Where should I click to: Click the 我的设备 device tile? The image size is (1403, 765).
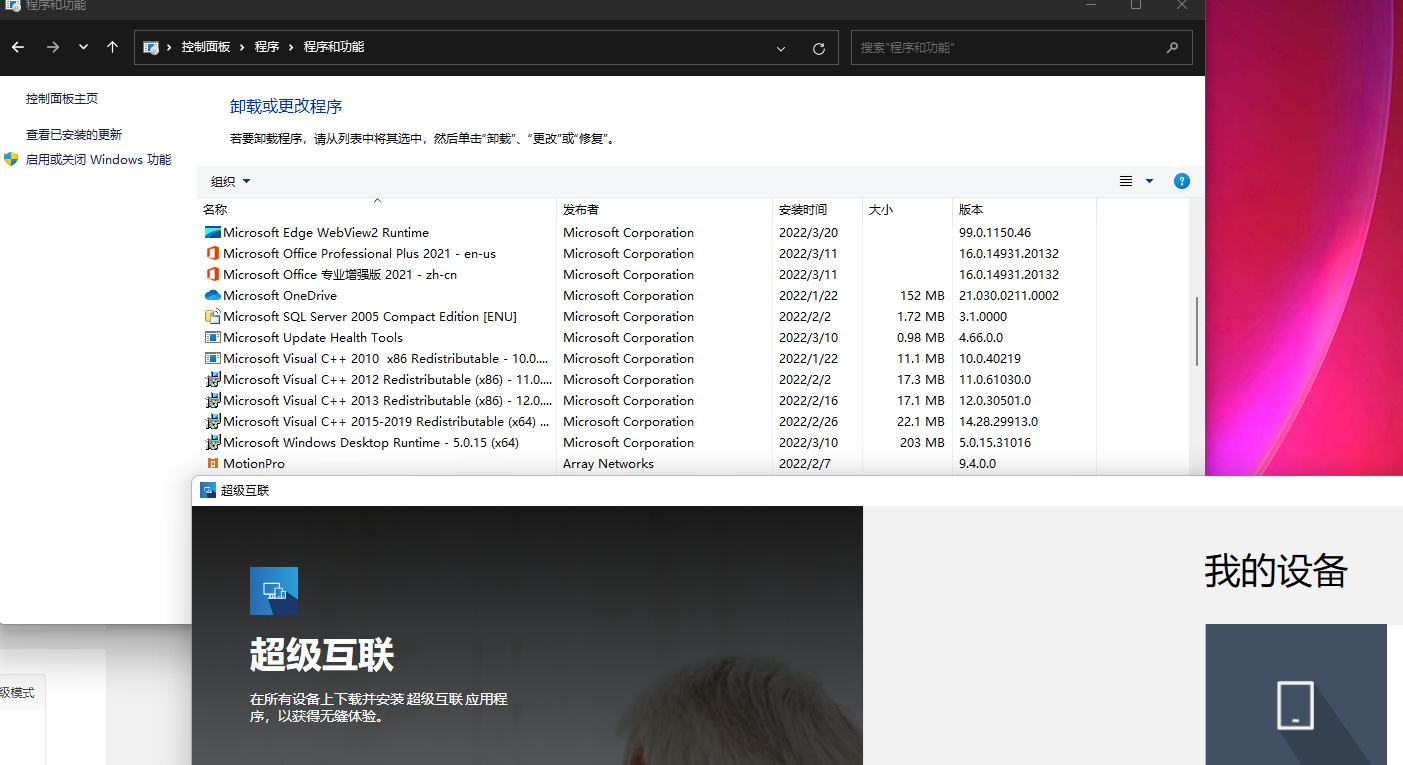(x=1295, y=694)
